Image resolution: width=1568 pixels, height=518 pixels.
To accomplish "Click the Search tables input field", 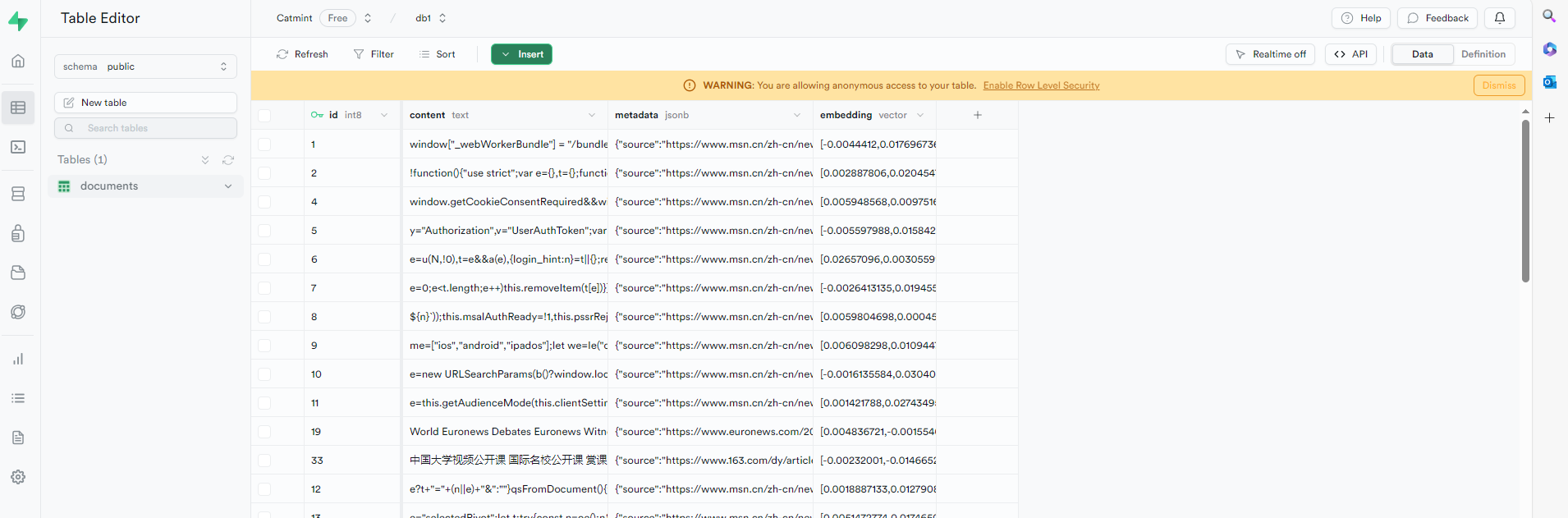I will coord(145,128).
